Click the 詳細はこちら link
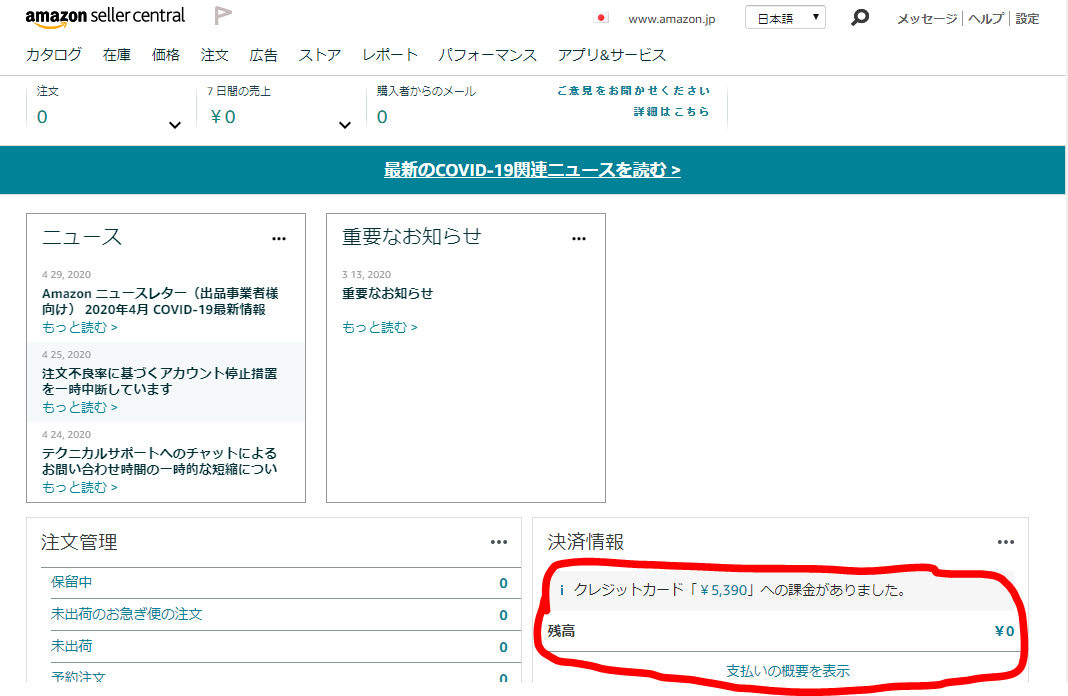Image resolution: width=1068 pixels, height=696 pixels. pyautogui.click(x=672, y=111)
